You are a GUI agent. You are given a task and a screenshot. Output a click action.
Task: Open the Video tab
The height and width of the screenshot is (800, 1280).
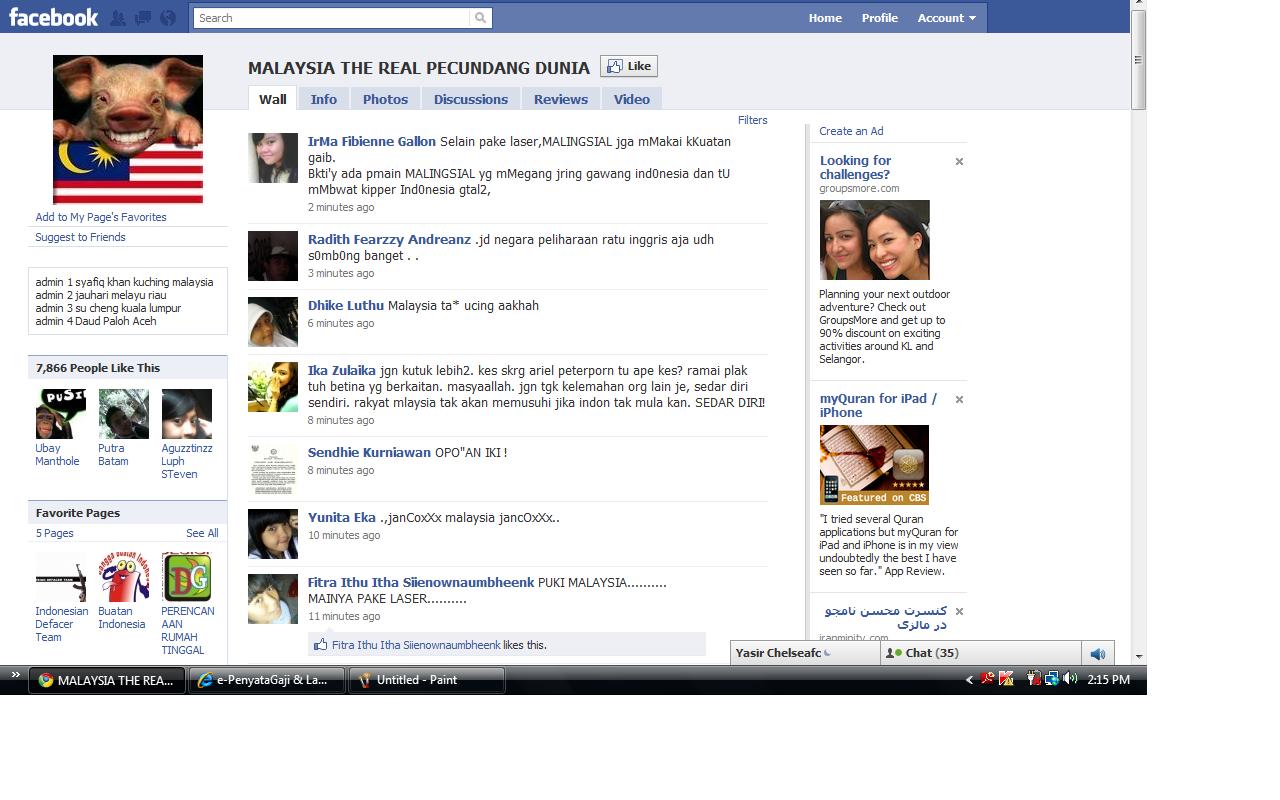(x=632, y=99)
